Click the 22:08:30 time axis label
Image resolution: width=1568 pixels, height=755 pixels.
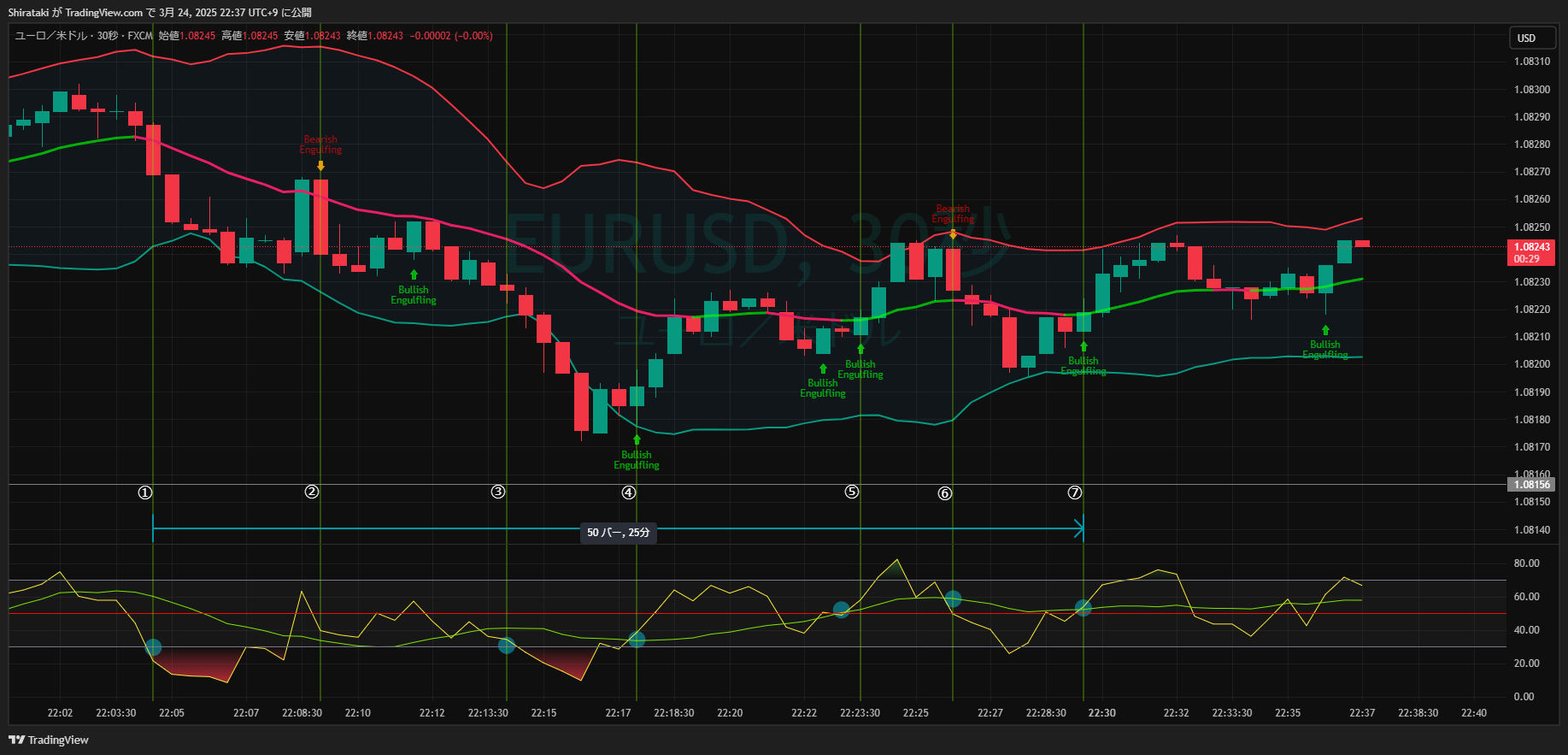[x=302, y=713]
